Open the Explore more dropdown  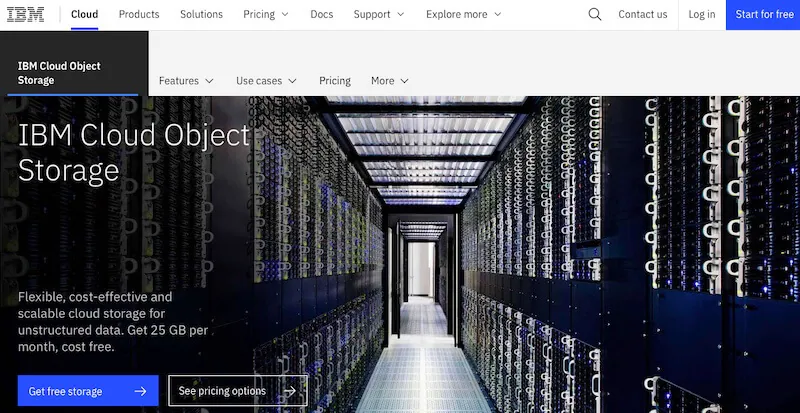(464, 14)
